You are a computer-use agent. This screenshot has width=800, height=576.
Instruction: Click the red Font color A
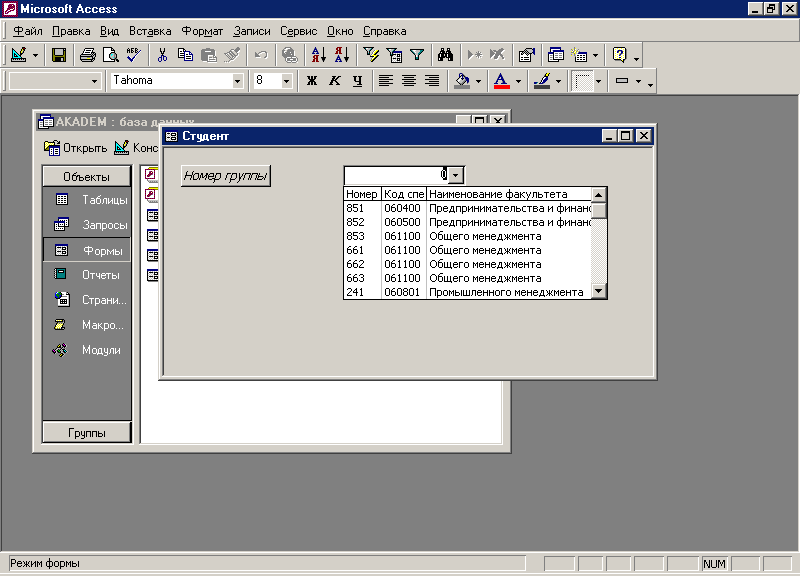[x=502, y=81]
